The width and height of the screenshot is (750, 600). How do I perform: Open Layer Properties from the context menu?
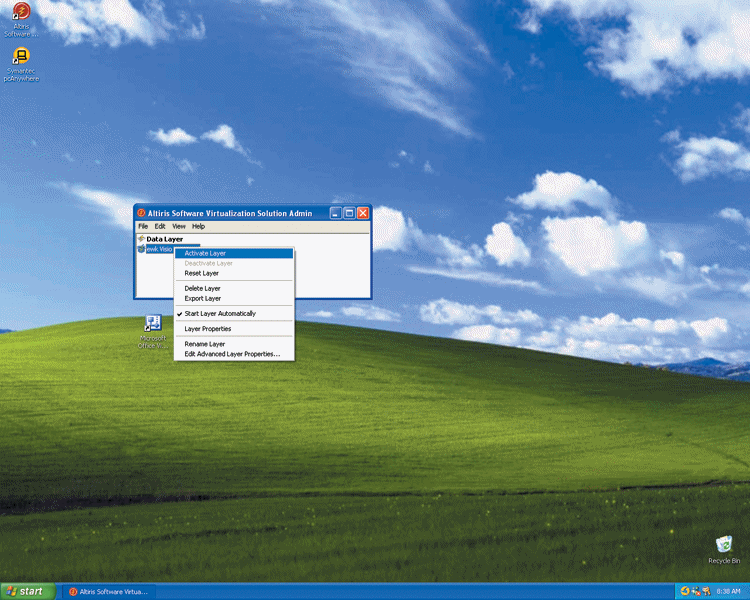(x=234, y=329)
